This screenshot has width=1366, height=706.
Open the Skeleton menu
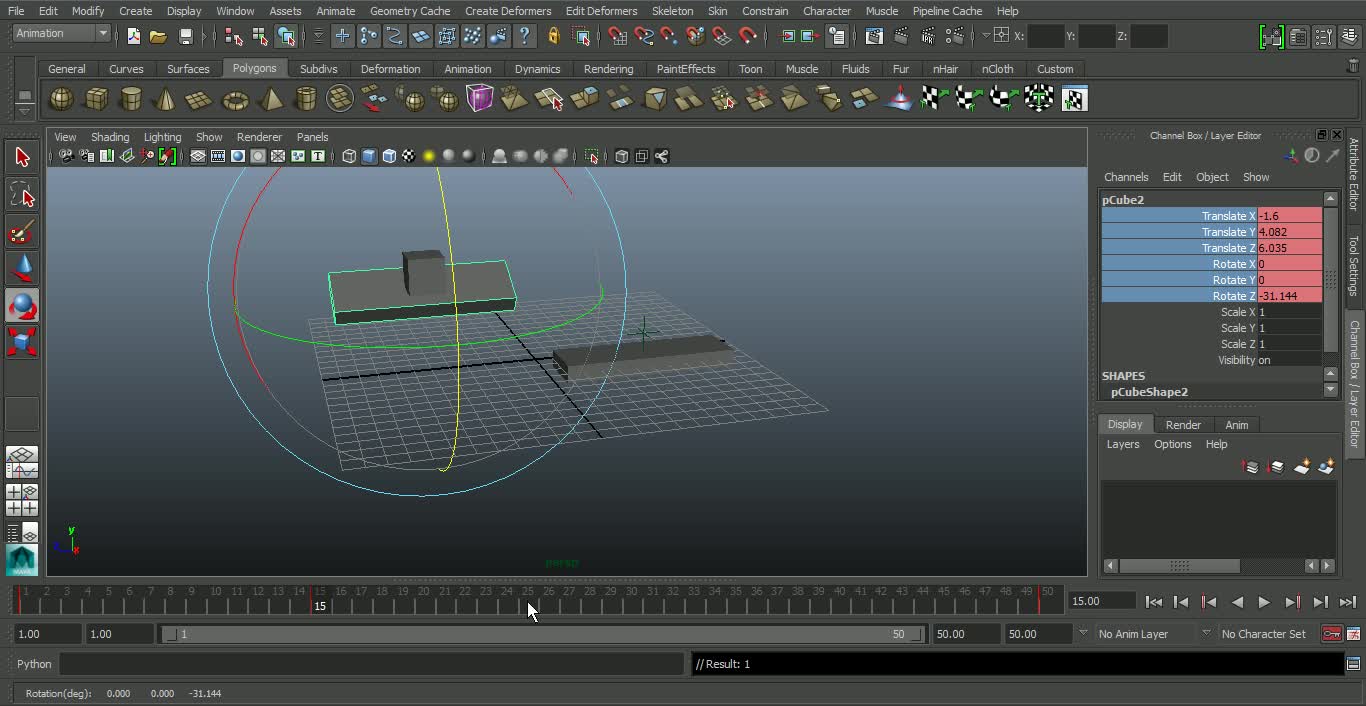coord(672,11)
